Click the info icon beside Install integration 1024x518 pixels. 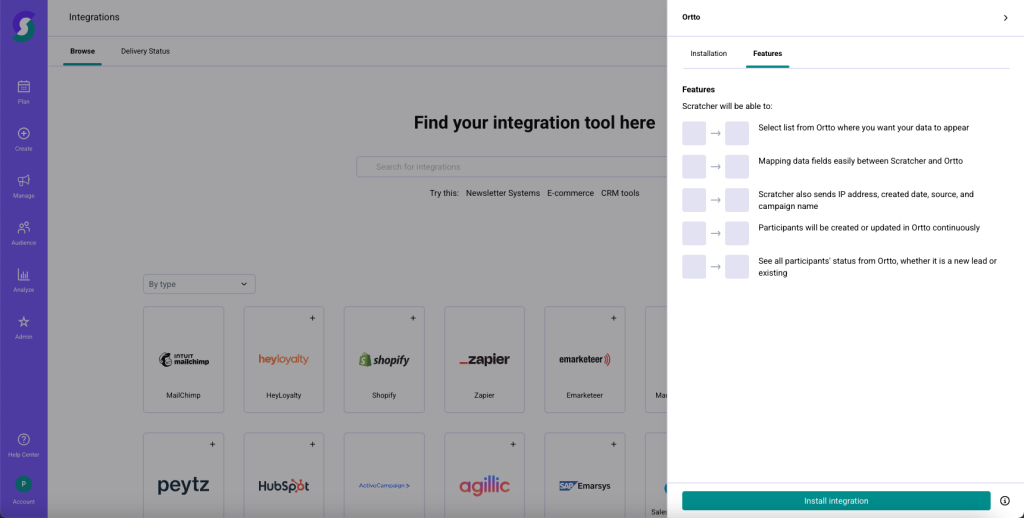tap(1005, 501)
